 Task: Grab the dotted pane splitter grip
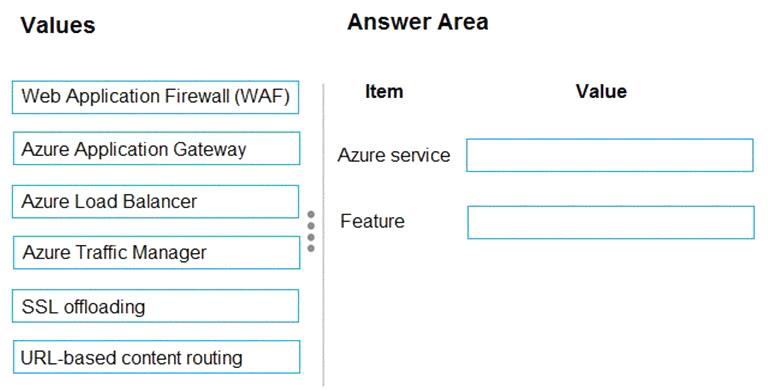(x=311, y=231)
